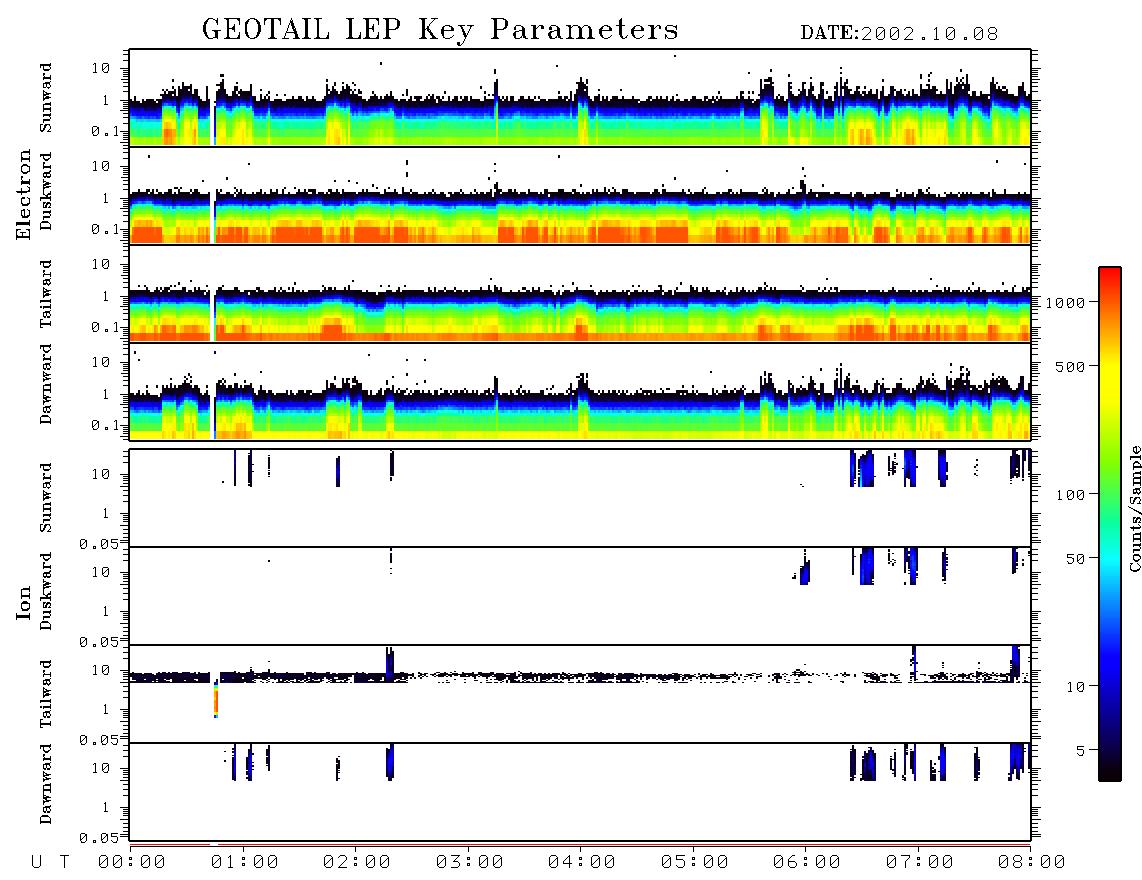Click the Electron 'Sunward' panel label
This screenshot has height=880, width=1142.
(x=46, y=98)
